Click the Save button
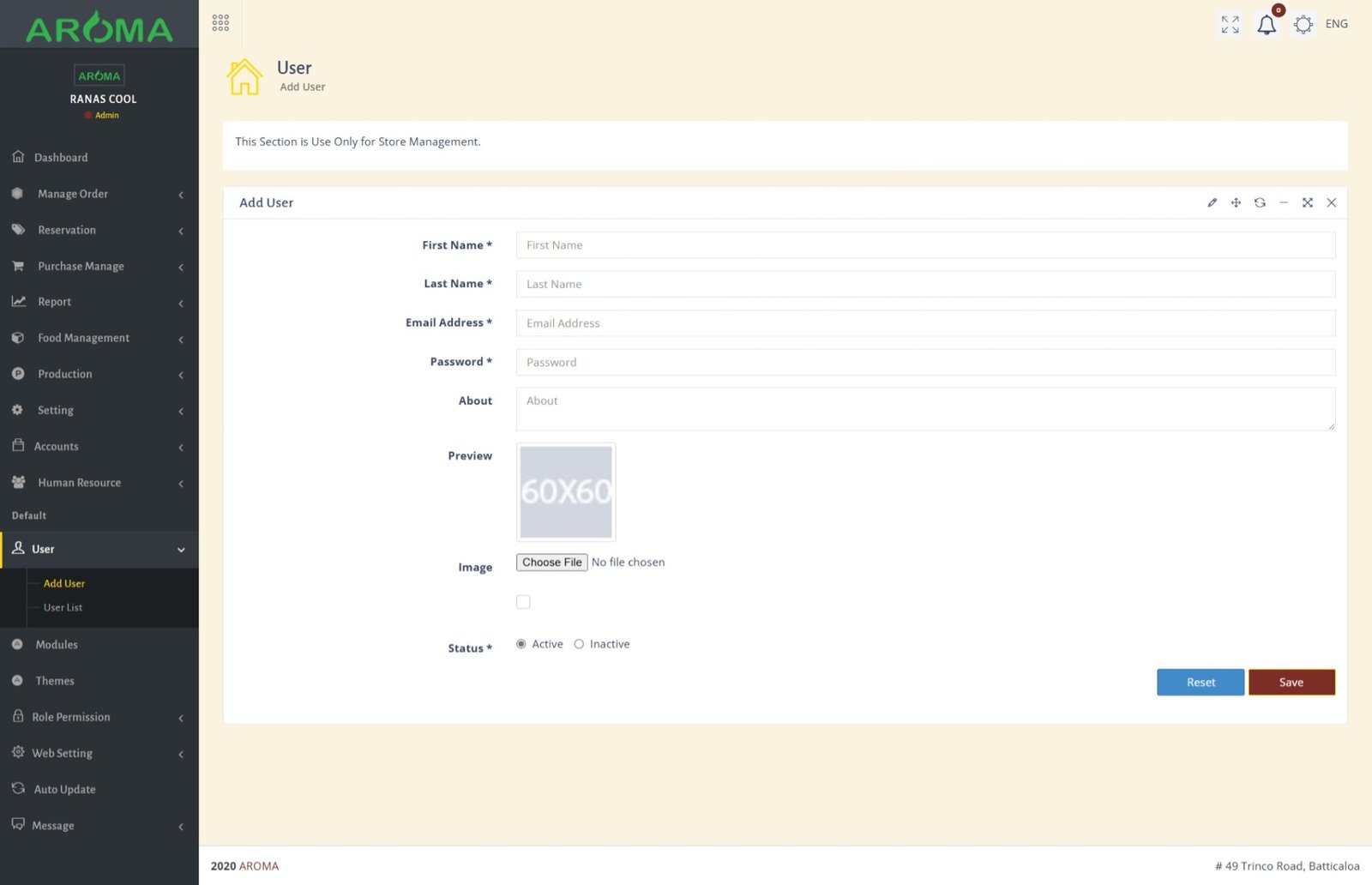This screenshot has height=885, width=1372. coord(1291,683)
